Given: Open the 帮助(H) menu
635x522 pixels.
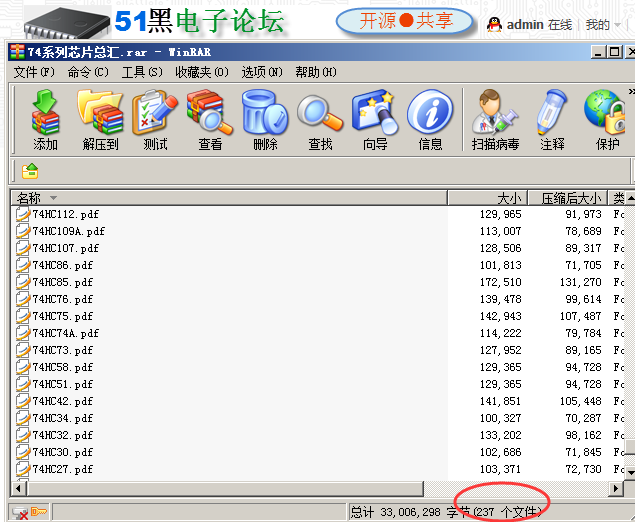Looking at the screenshot, I should pyautogui.click(x=316, y=72).
